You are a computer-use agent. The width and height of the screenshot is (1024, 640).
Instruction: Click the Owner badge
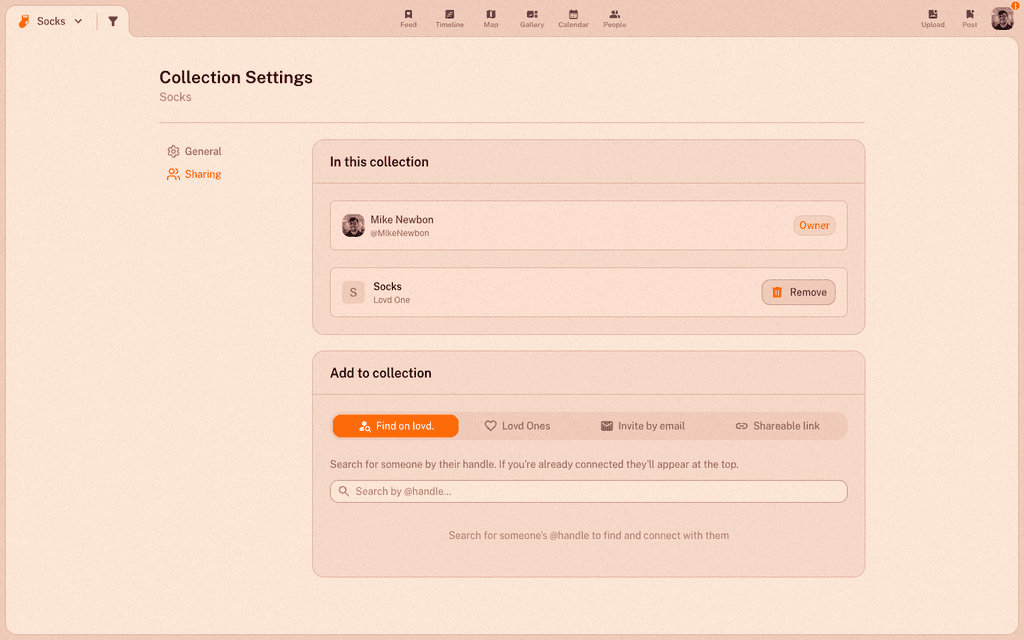(814, 225)
